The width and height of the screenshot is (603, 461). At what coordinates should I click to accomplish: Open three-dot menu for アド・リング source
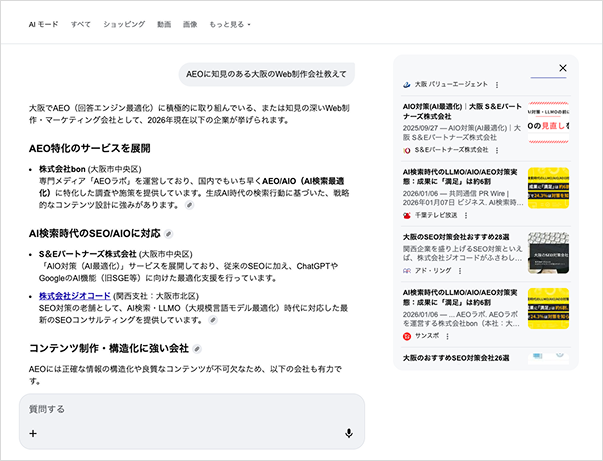pyautogui.click(x=457, y=271)
